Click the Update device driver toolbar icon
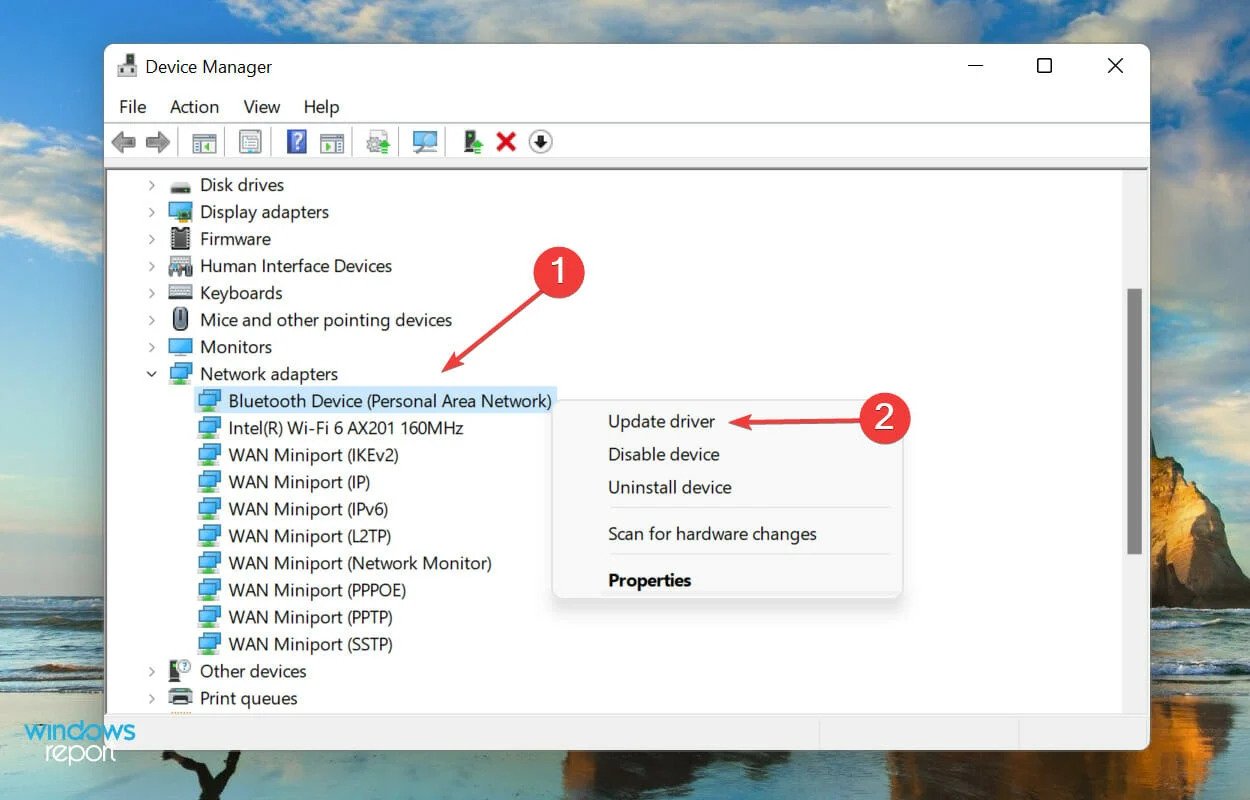The image size is (1250, 800). (473, 142)
